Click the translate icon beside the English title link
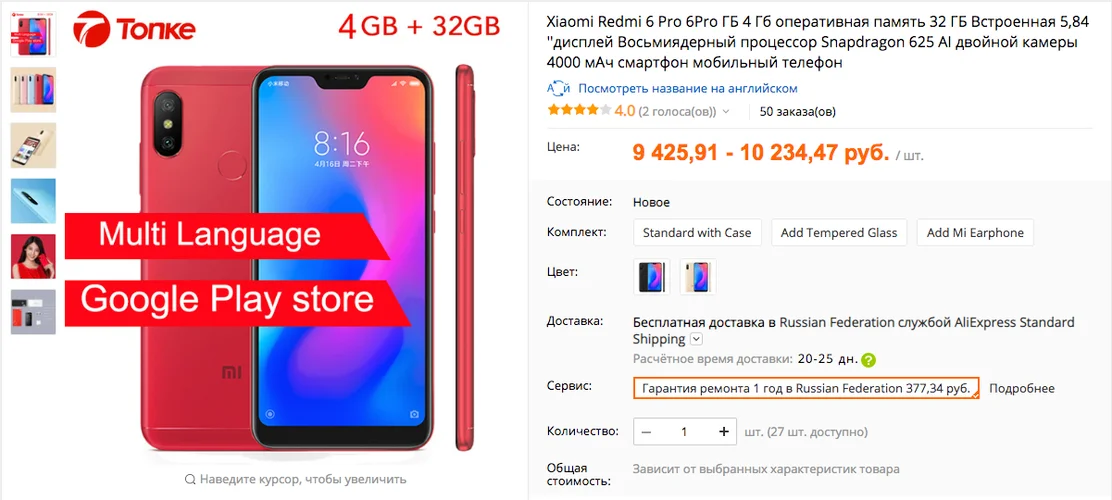Image resolution: width=1112 pixels, height=500 pixels. [x=559, y=89]
